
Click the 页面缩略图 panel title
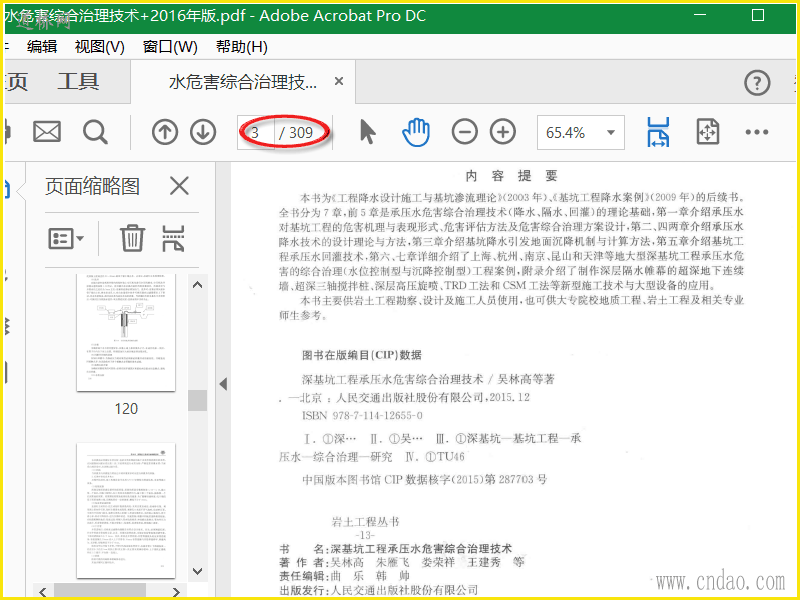(x=92, y=186)
